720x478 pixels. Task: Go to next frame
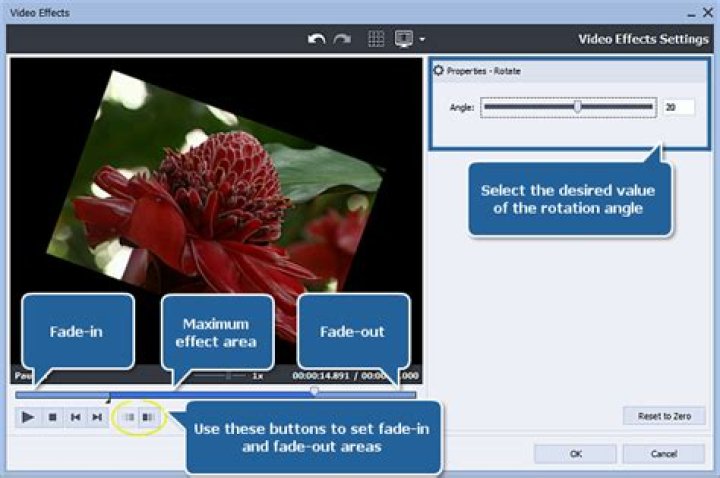point(97,417)
